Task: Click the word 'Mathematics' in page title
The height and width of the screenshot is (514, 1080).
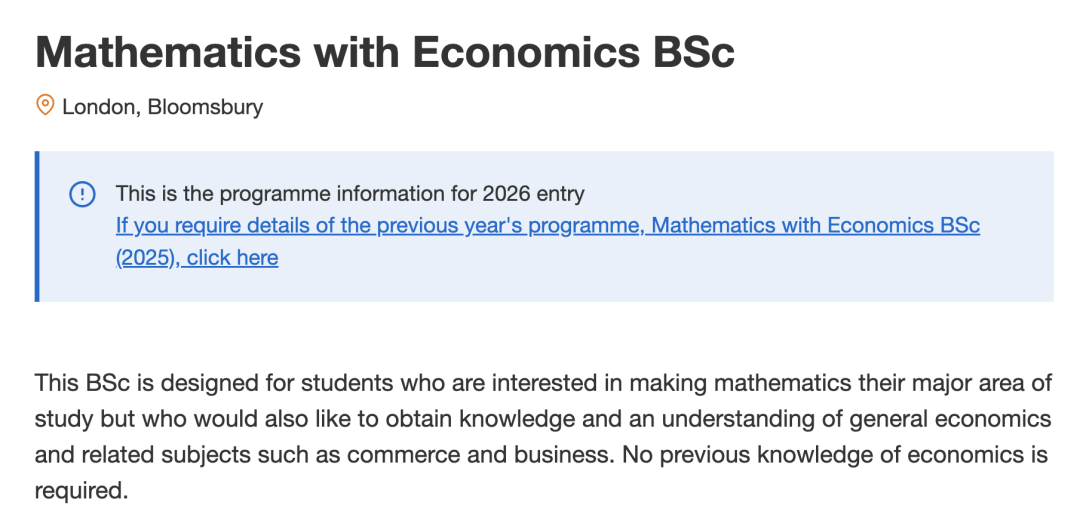Action: click(x=168, y=52)
